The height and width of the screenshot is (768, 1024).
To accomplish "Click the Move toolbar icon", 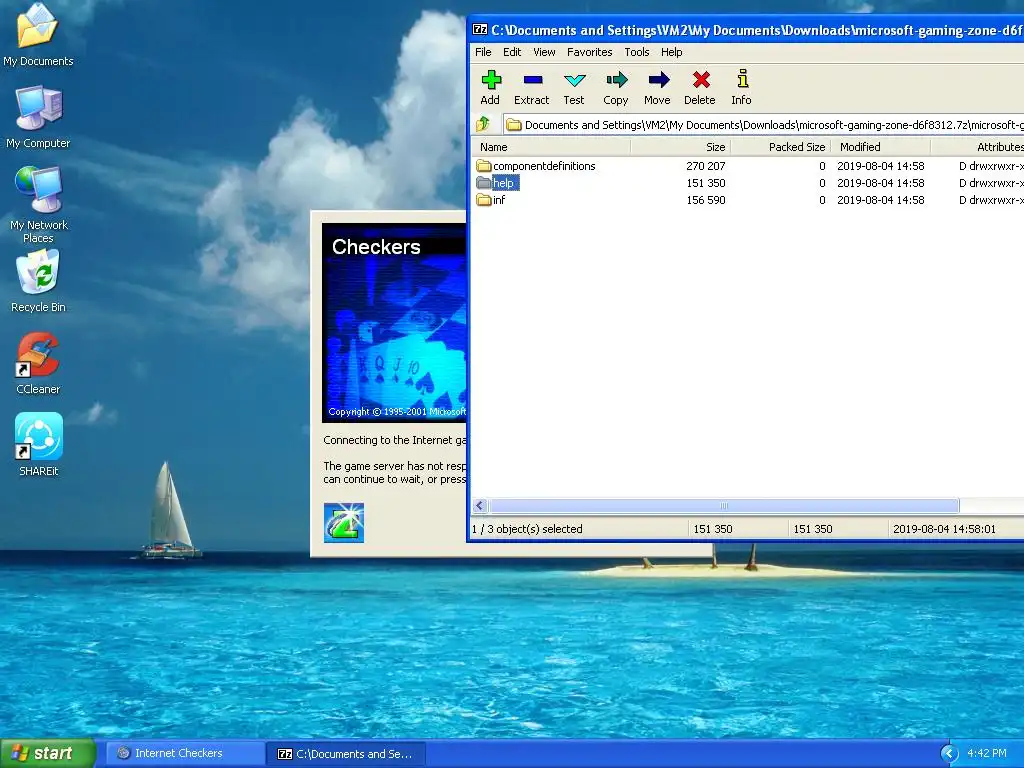I will tap(658, 80).
